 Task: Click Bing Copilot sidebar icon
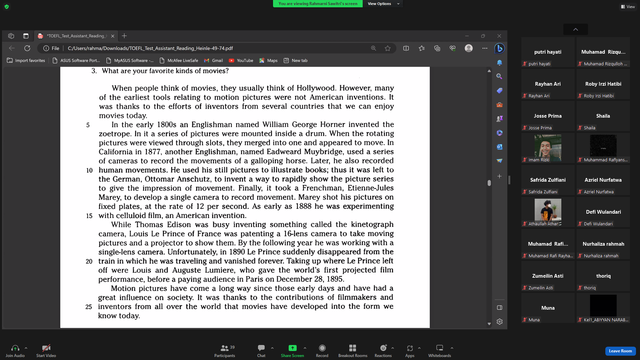[x=499, y=48]
